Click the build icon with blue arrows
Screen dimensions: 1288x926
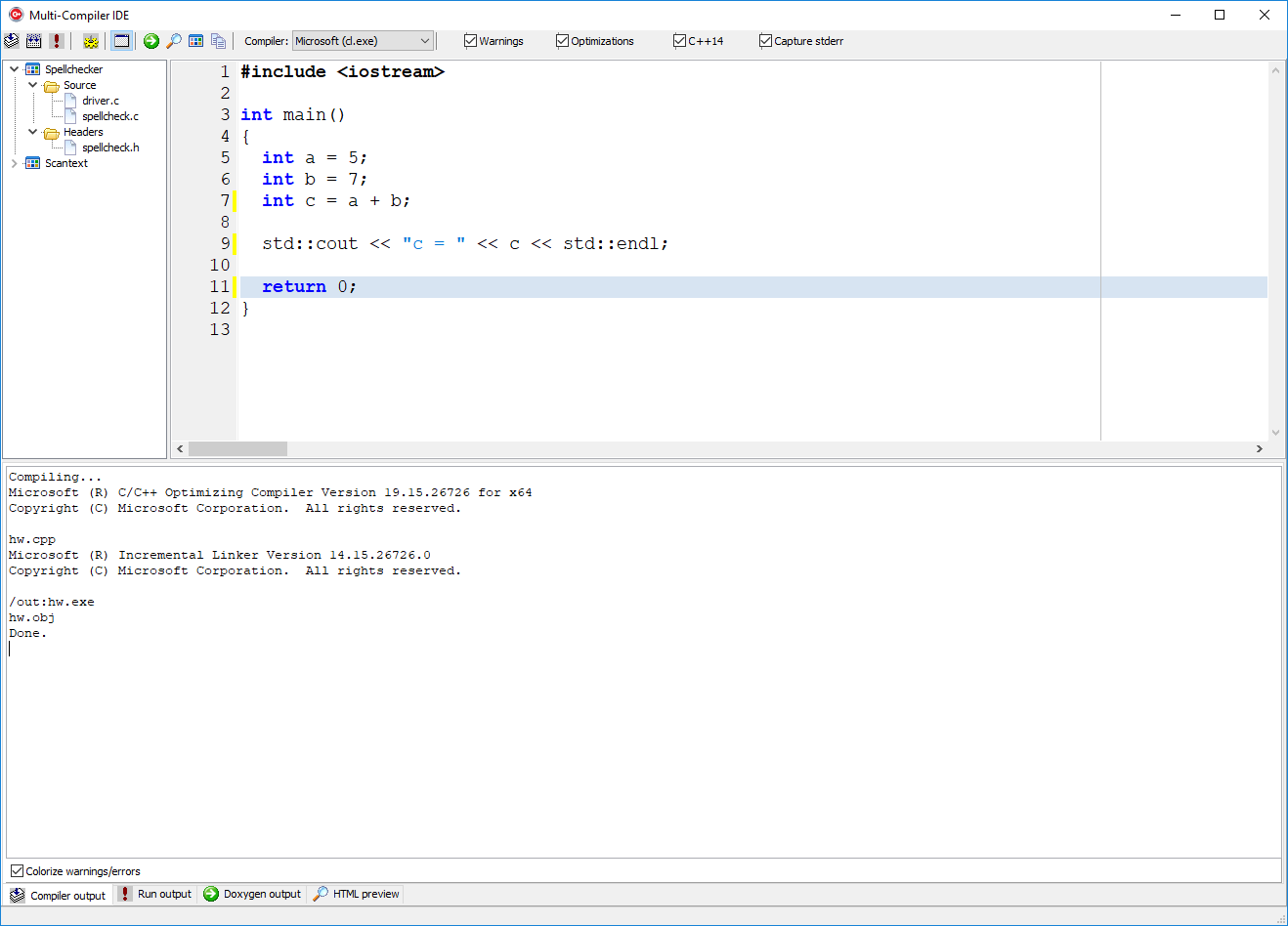(34, 41)
